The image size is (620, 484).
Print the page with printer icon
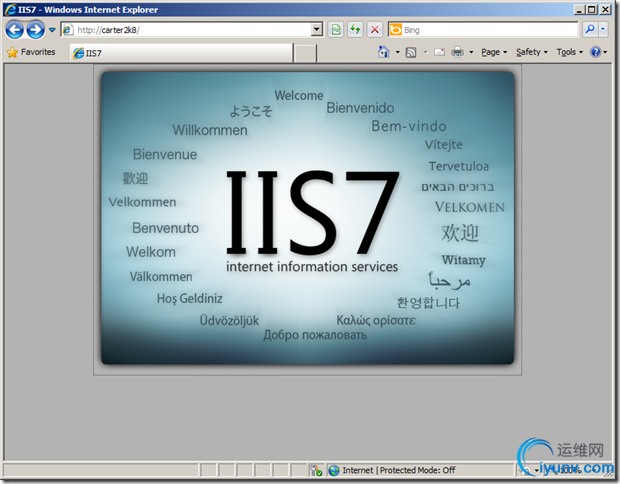pyautogui.click(x=457, y=52)
